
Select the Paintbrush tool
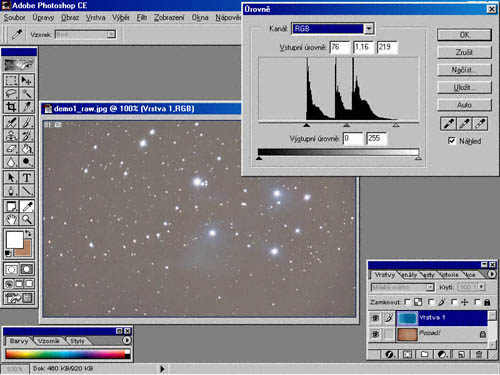[27, 122]
